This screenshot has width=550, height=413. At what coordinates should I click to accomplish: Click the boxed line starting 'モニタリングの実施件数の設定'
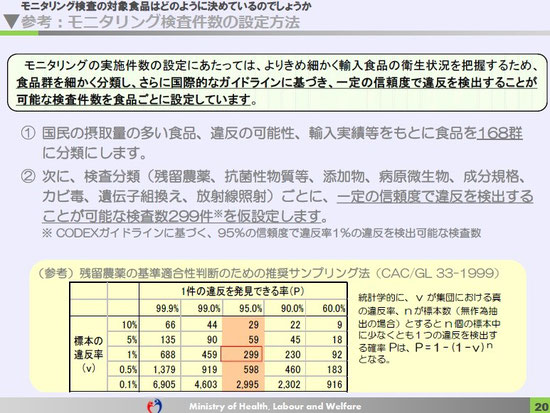[x=281, y=65]
